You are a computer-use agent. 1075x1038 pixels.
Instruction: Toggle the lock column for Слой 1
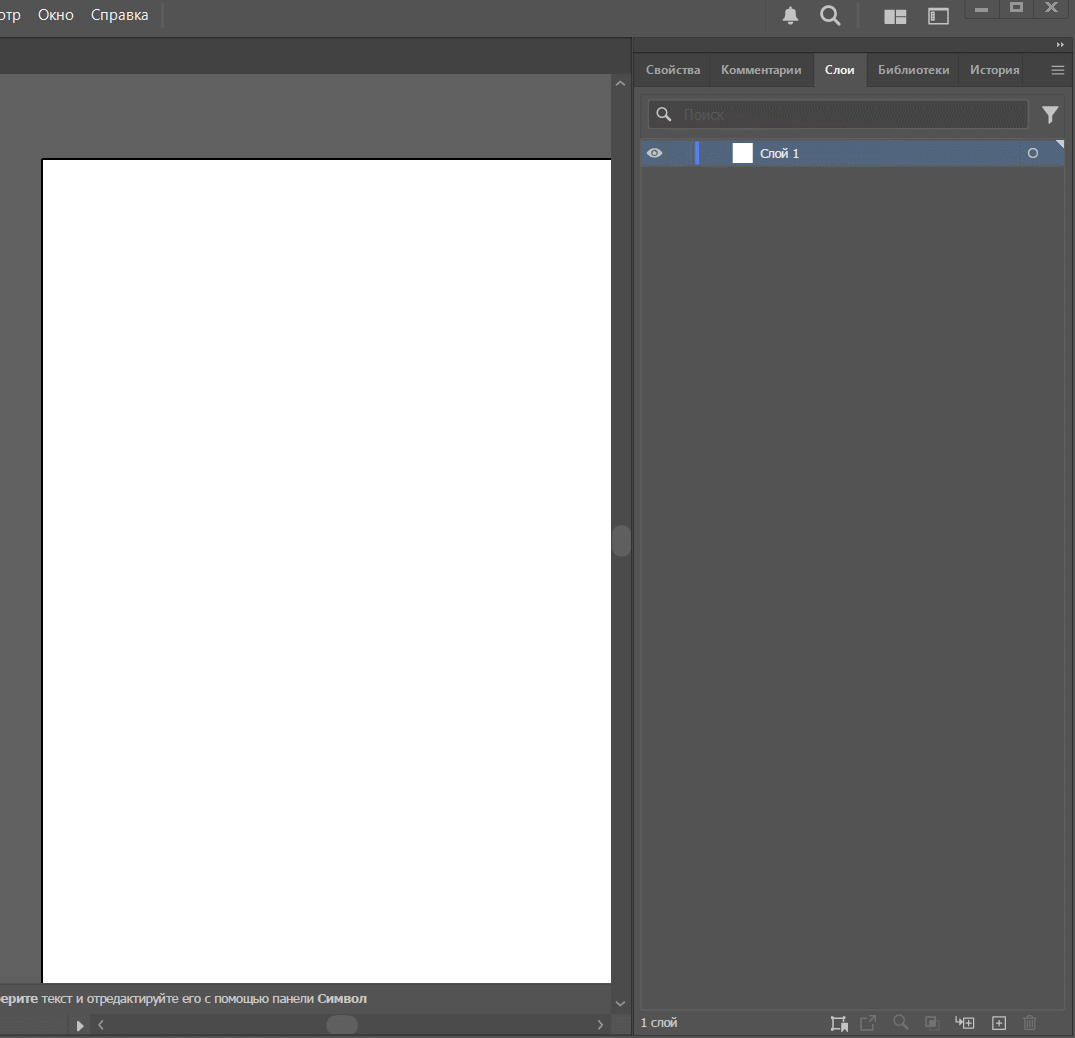tap(679, 153)
